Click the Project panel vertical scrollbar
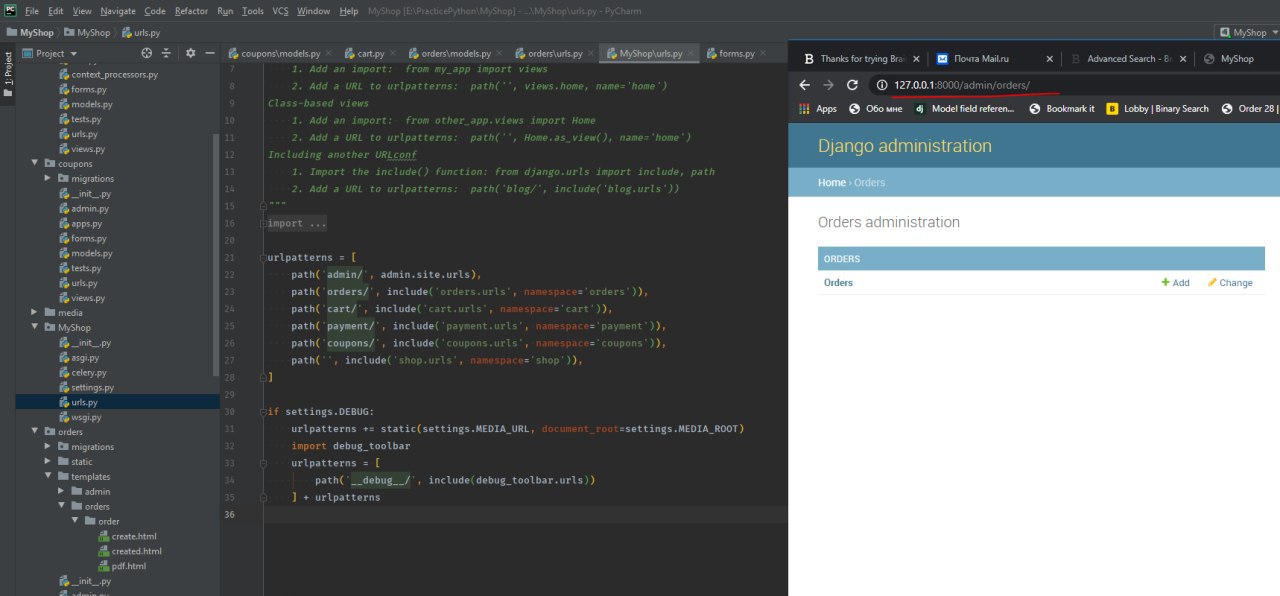 [217, 255]
